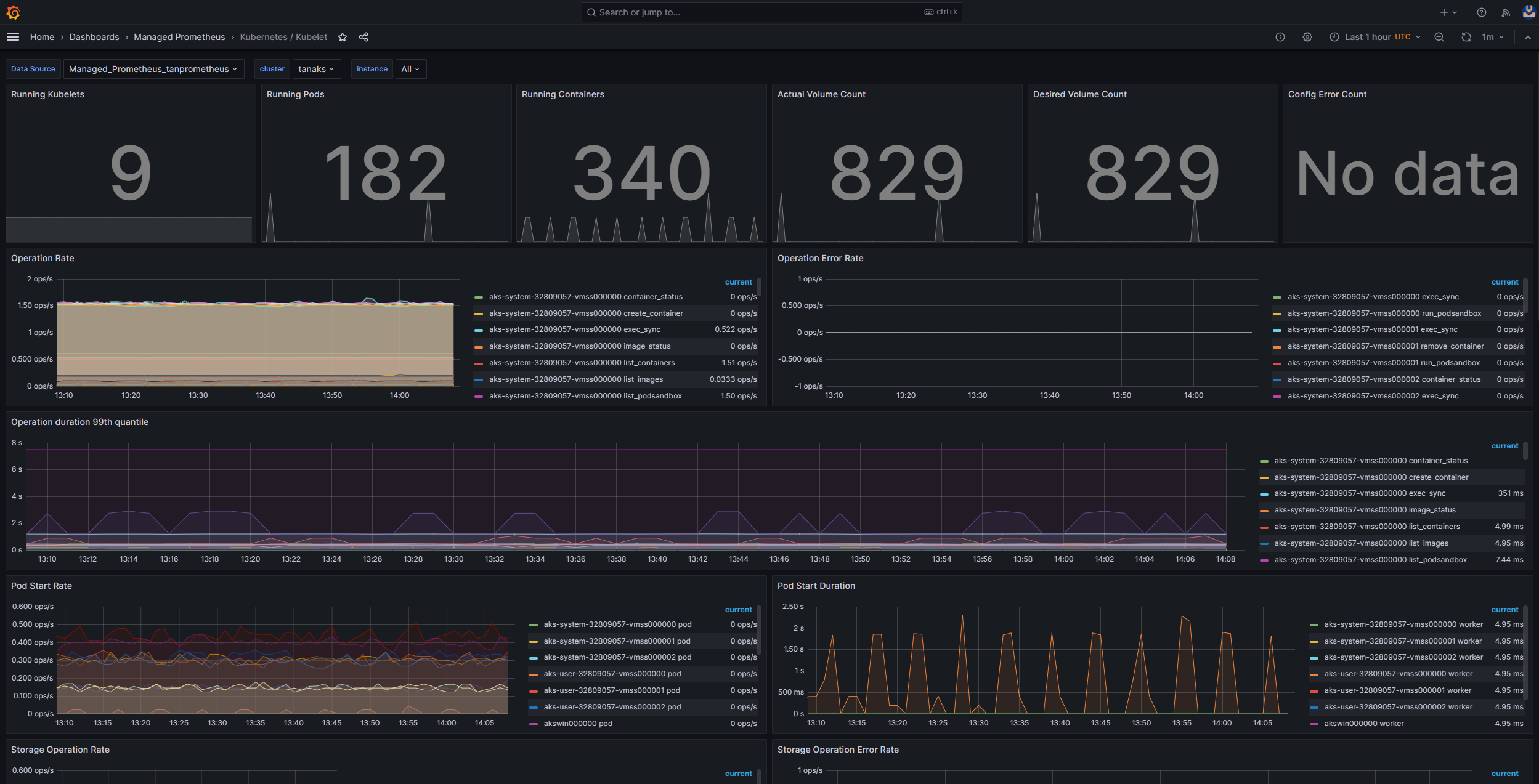Open dashboard info panel details
Viewport: 1539px width, 784px height.
(x=1280, y=37)
